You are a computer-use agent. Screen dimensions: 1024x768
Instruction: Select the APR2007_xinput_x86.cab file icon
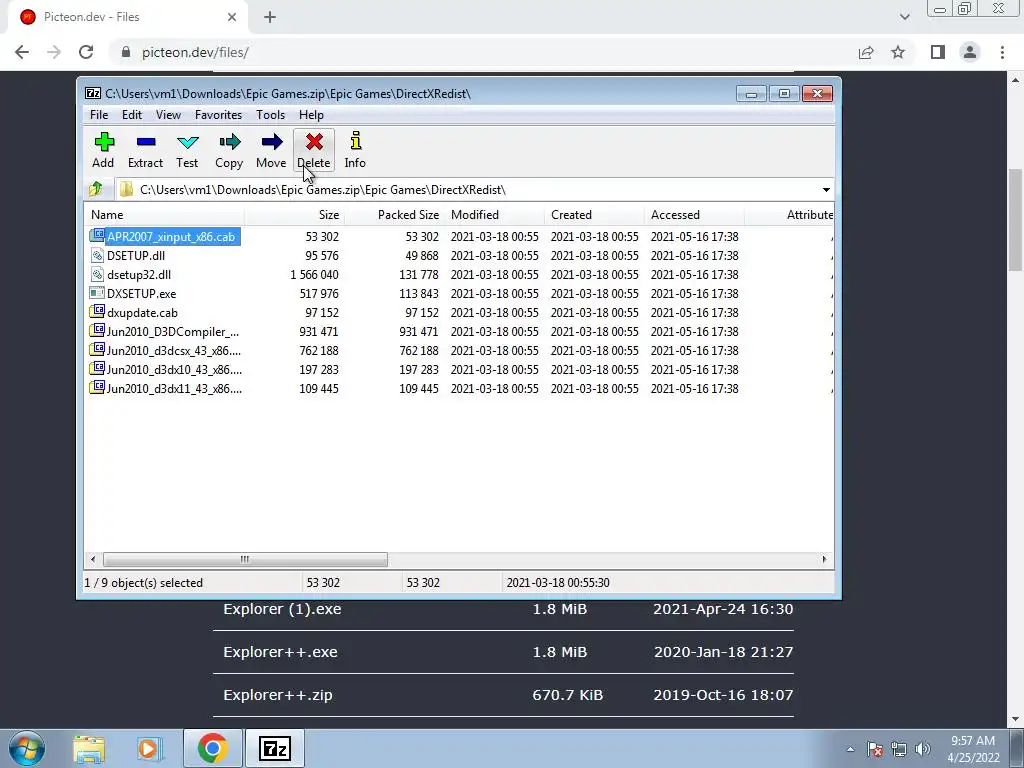click(x=97, y=236)
